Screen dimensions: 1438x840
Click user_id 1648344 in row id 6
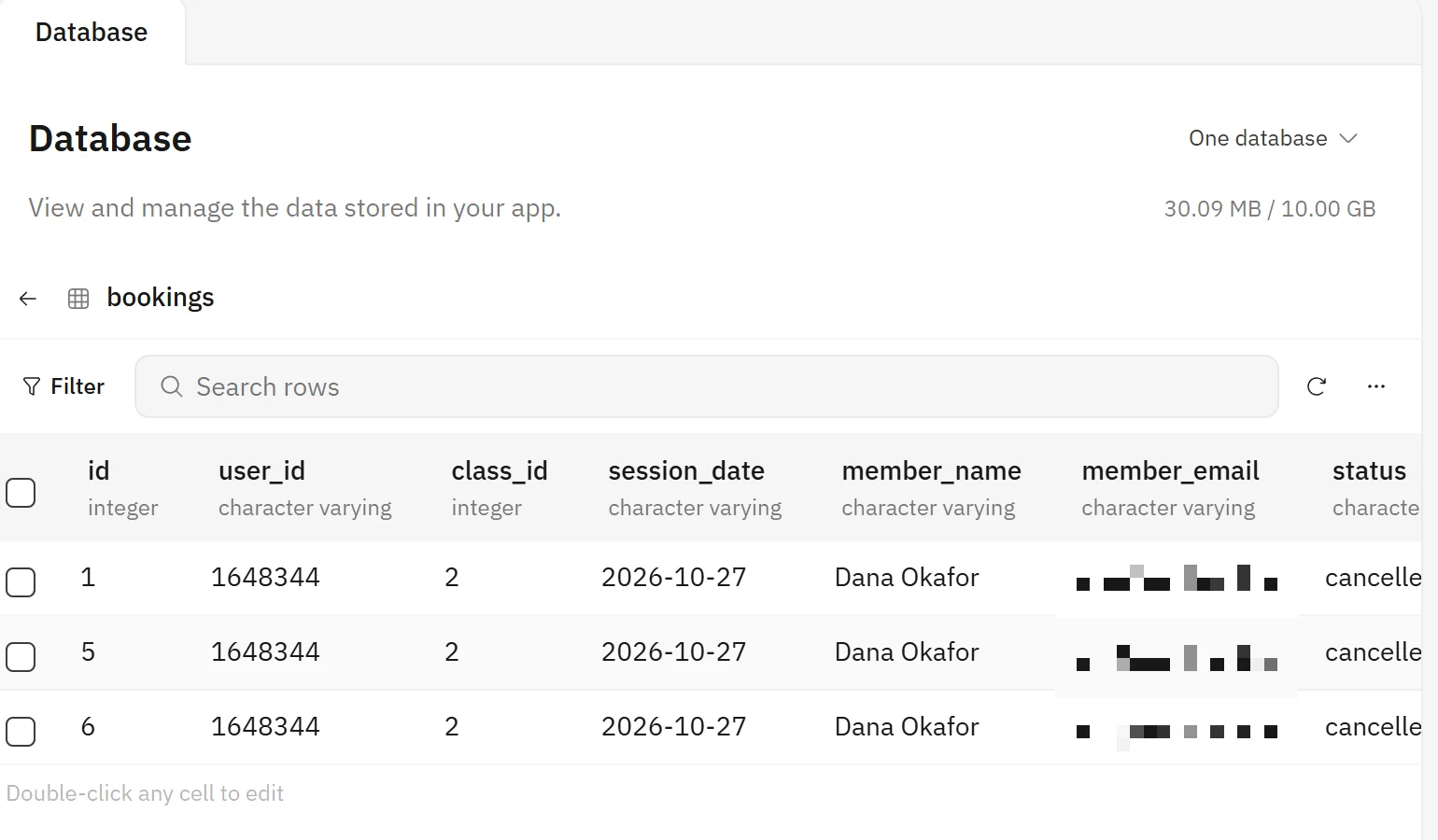265,727
